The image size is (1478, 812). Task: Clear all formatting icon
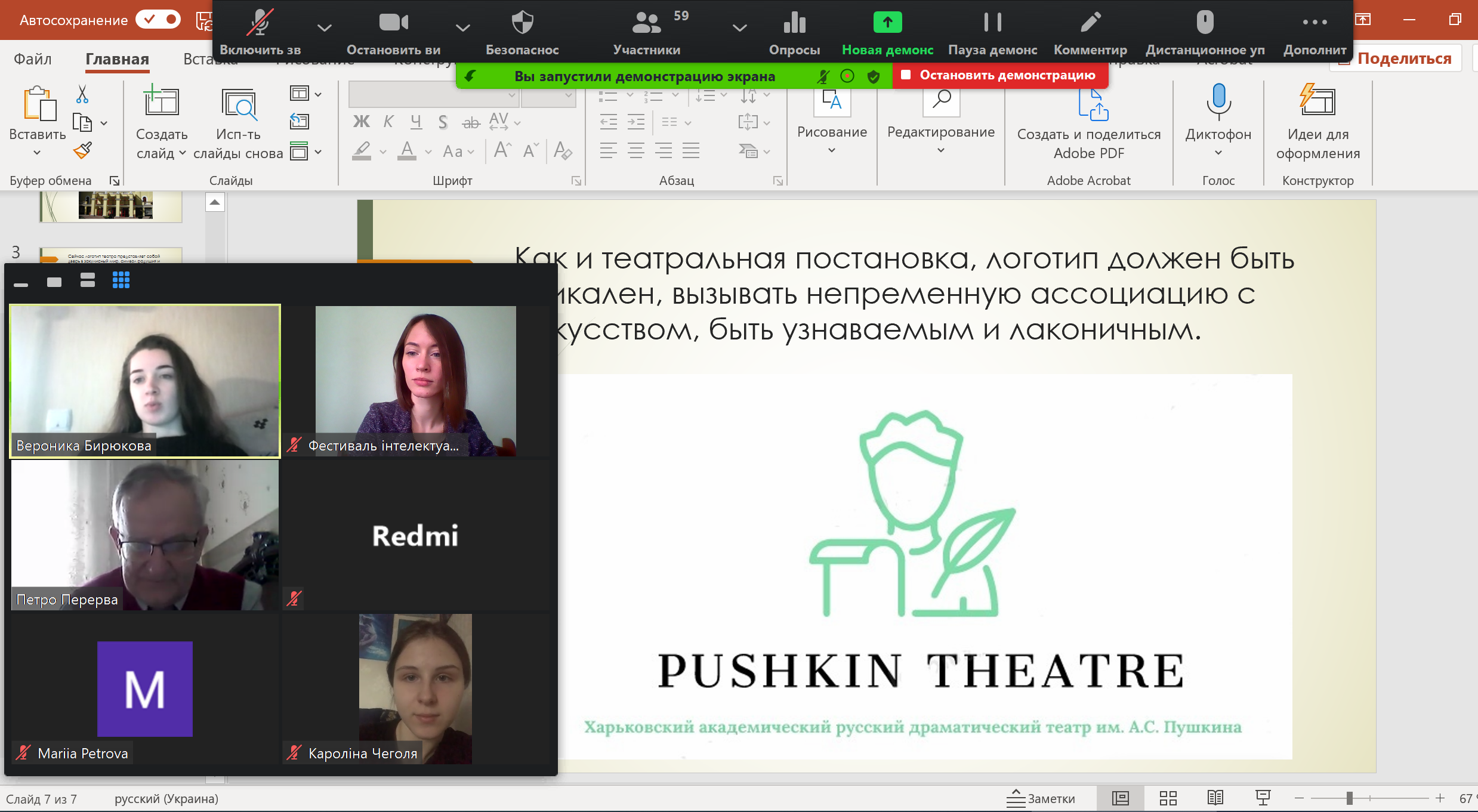(563, 150)
